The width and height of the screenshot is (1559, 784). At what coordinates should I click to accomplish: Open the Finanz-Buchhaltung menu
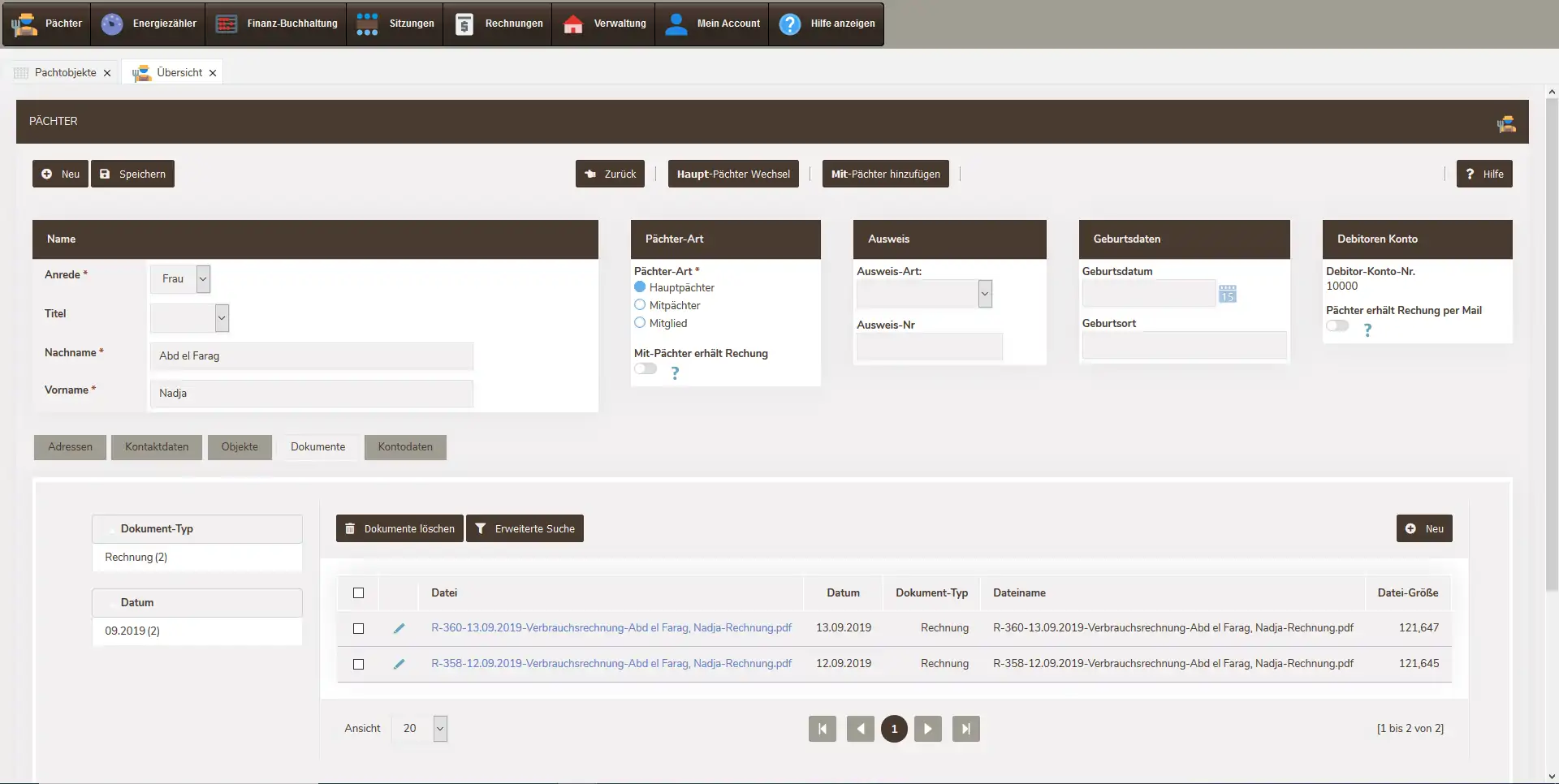click(x=276, y=24)
